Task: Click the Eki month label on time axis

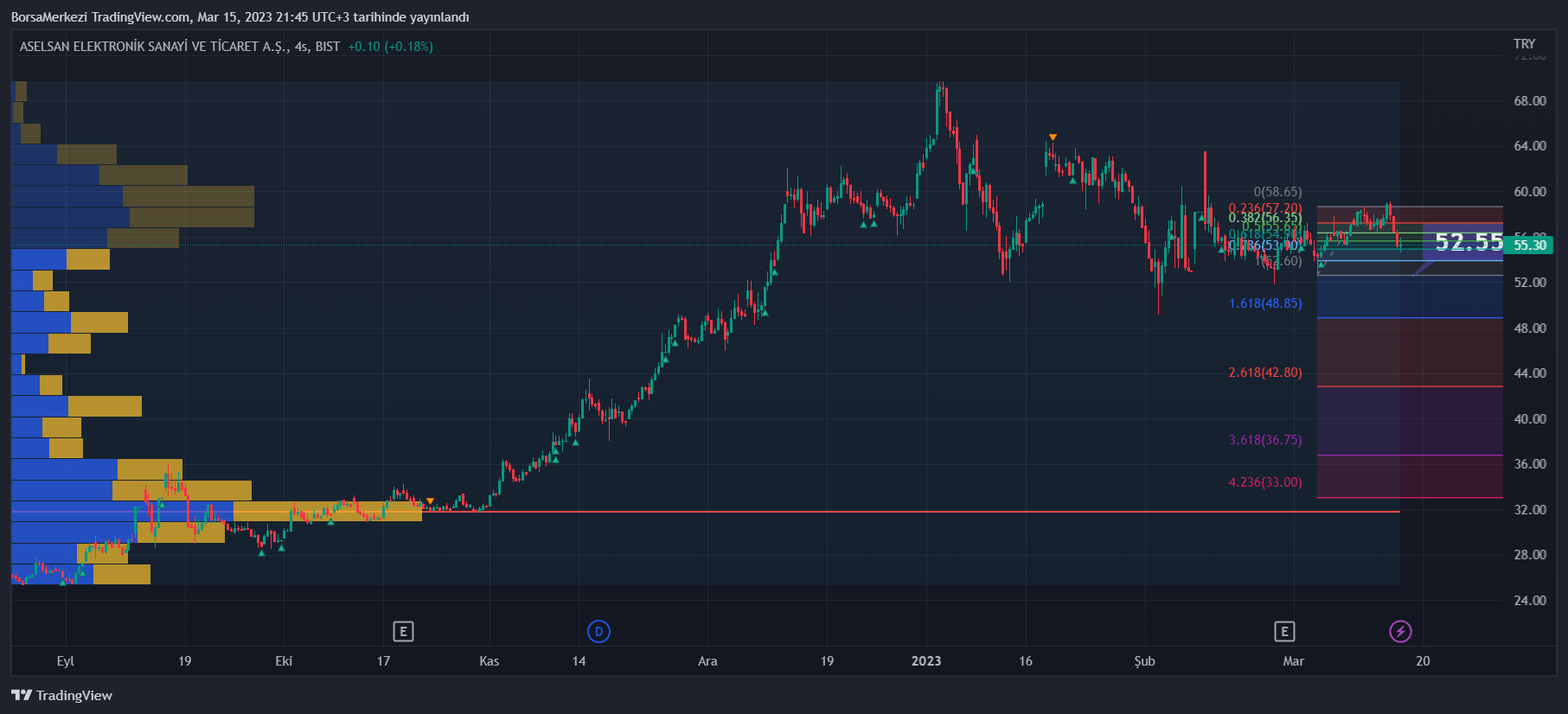Action: 284,661
